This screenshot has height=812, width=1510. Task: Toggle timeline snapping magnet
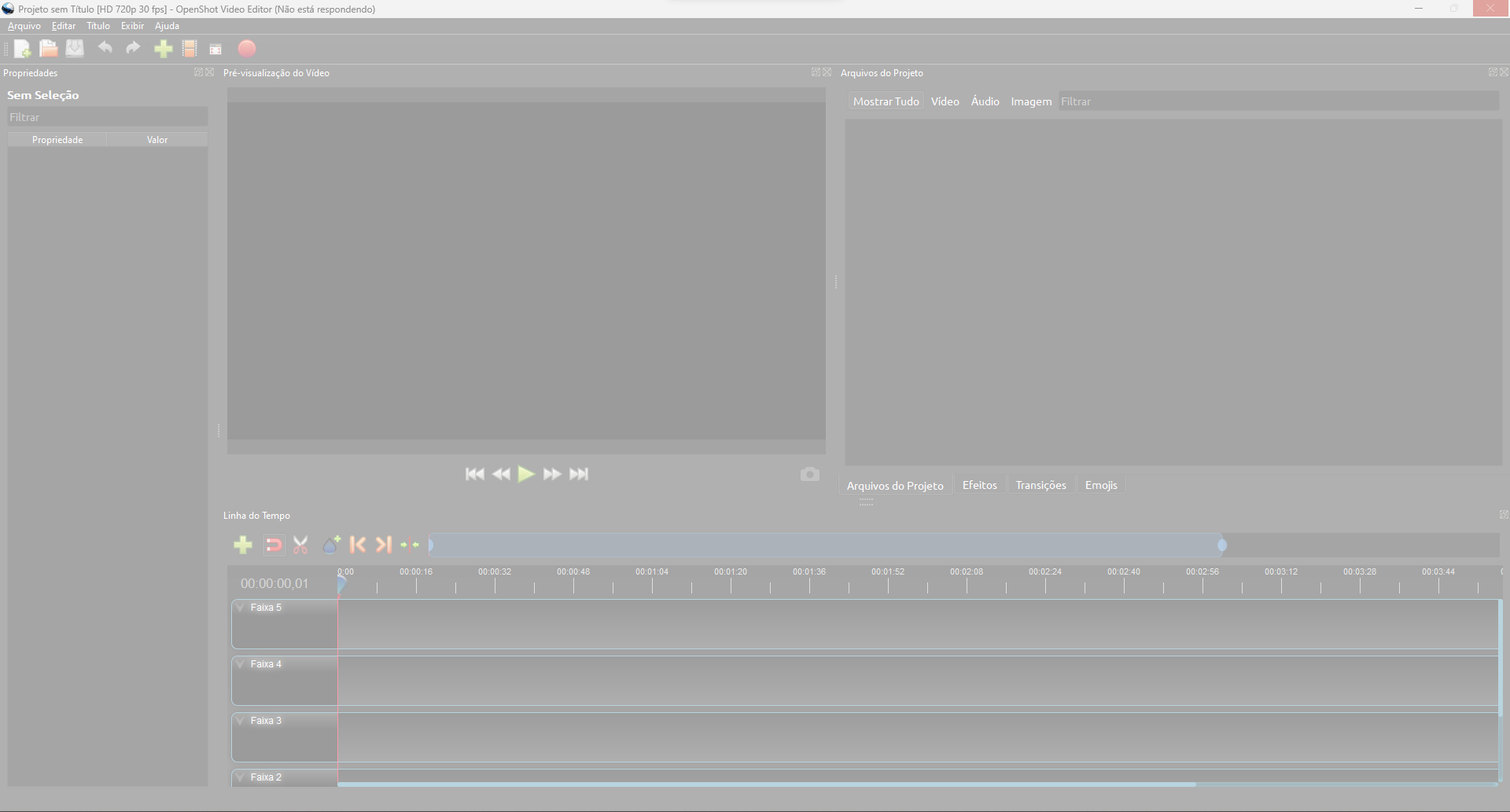[273, 545]
